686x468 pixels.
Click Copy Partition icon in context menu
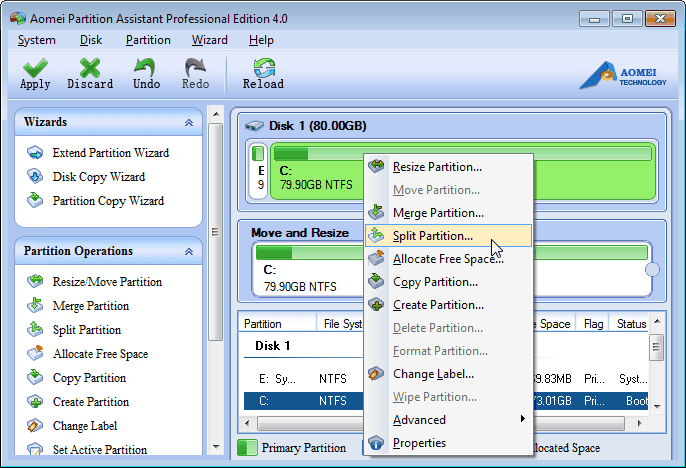376,281
